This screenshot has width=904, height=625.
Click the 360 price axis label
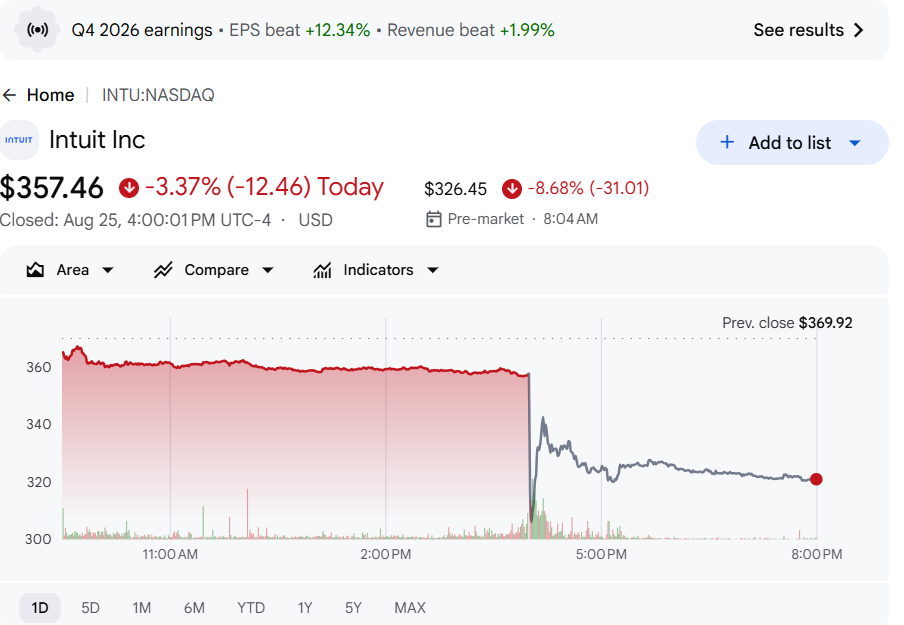(x=39, y=367)
